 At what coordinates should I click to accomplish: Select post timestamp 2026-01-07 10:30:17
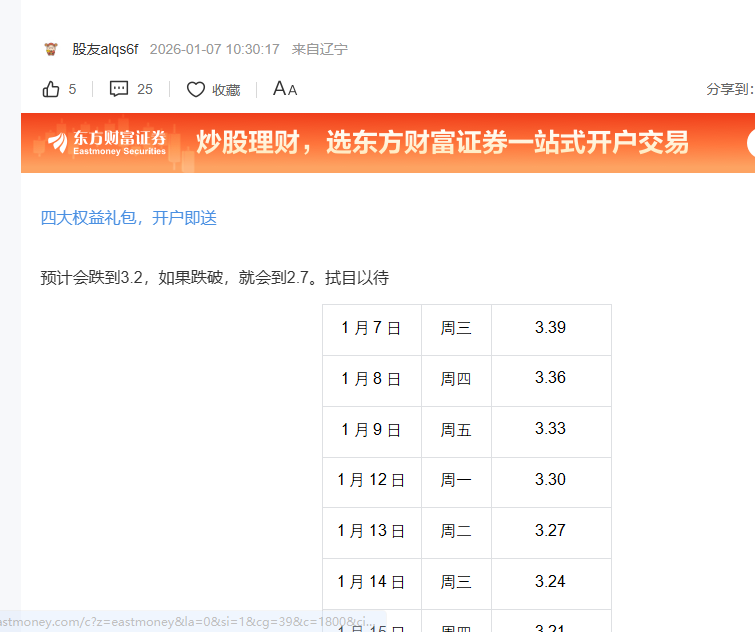(215, 49)
